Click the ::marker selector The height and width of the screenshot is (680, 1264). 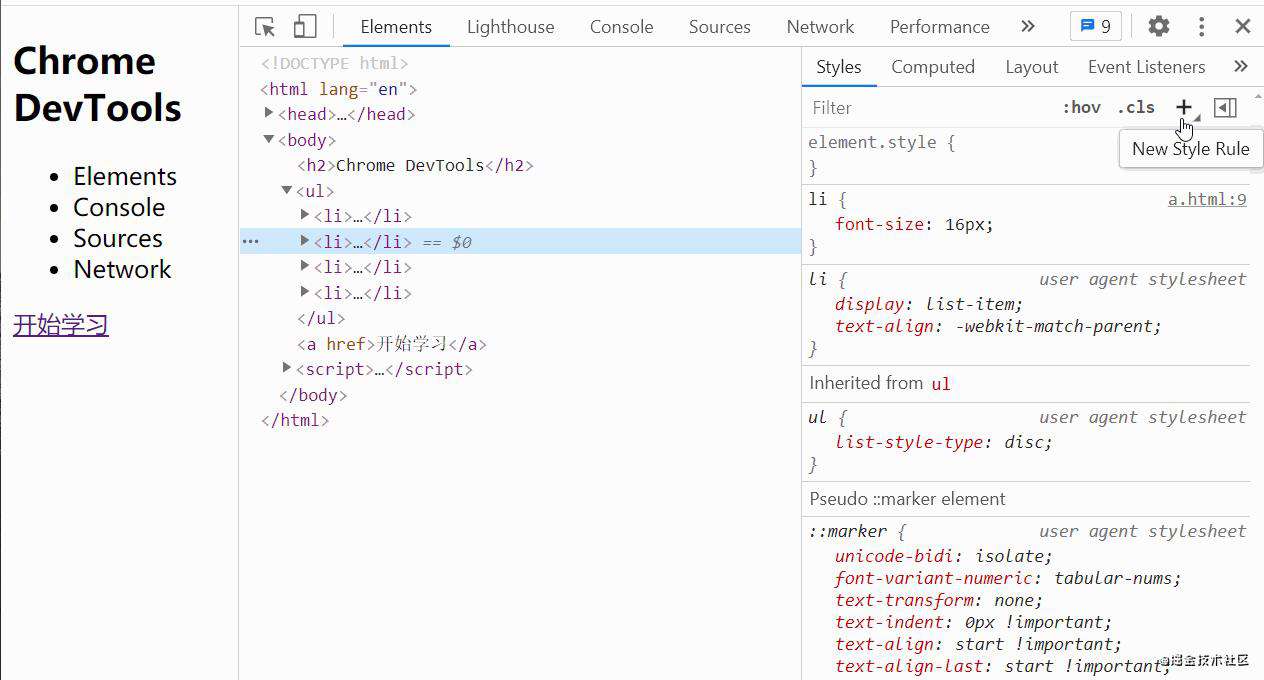coord(848,531)
